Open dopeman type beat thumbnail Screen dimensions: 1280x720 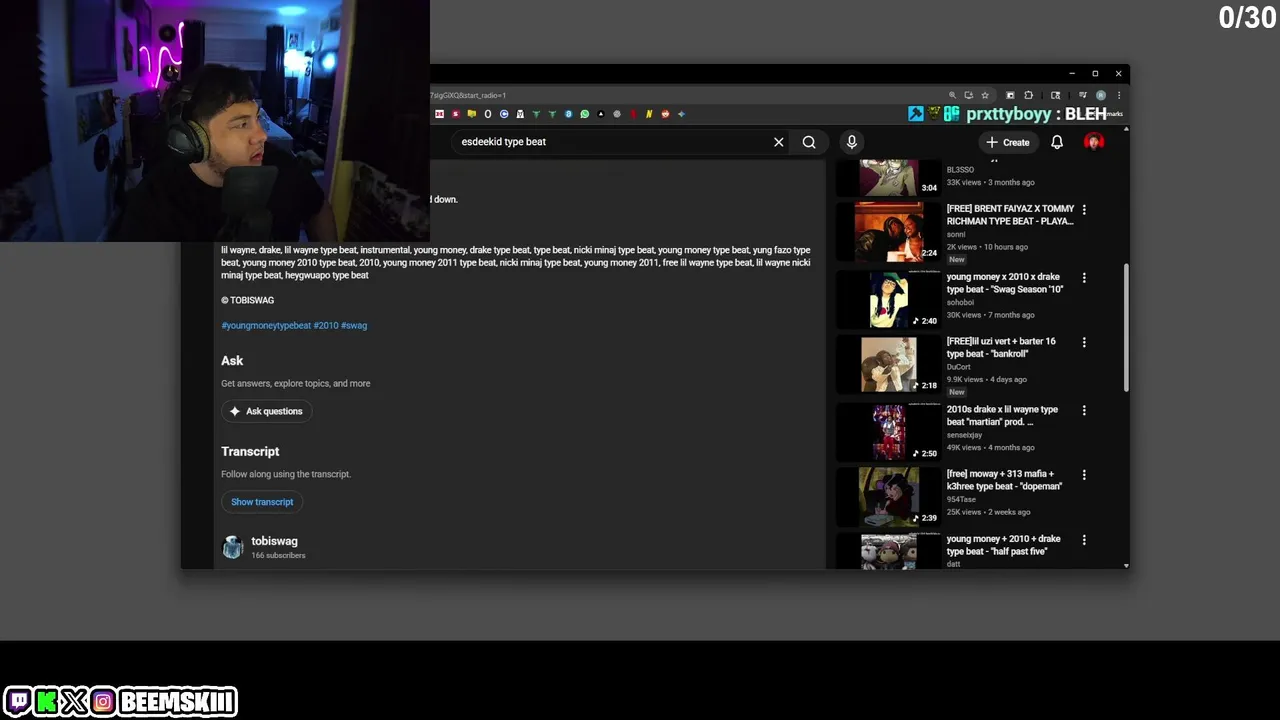tap(889, 496)
